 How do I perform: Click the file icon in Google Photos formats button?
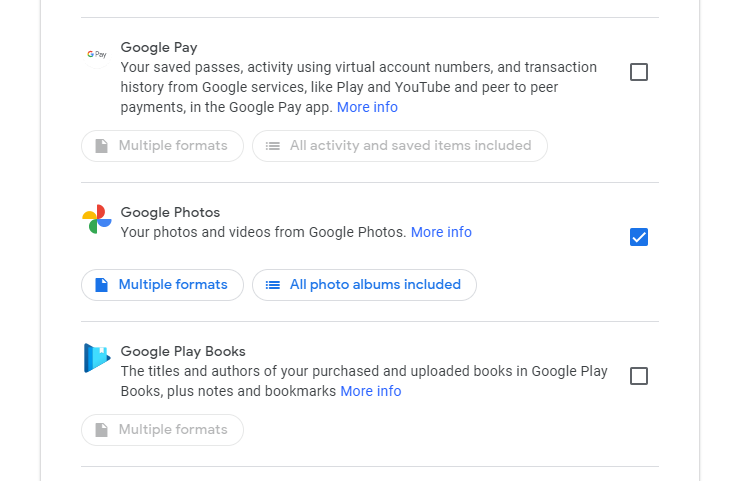(x=101, y=285)
